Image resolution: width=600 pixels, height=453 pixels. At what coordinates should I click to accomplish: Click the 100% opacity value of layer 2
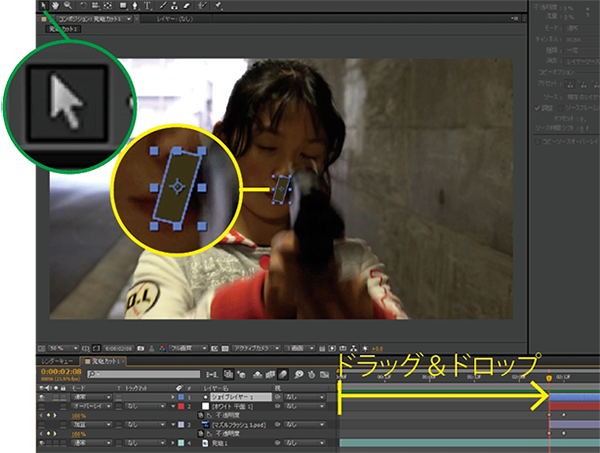point(78,416)
